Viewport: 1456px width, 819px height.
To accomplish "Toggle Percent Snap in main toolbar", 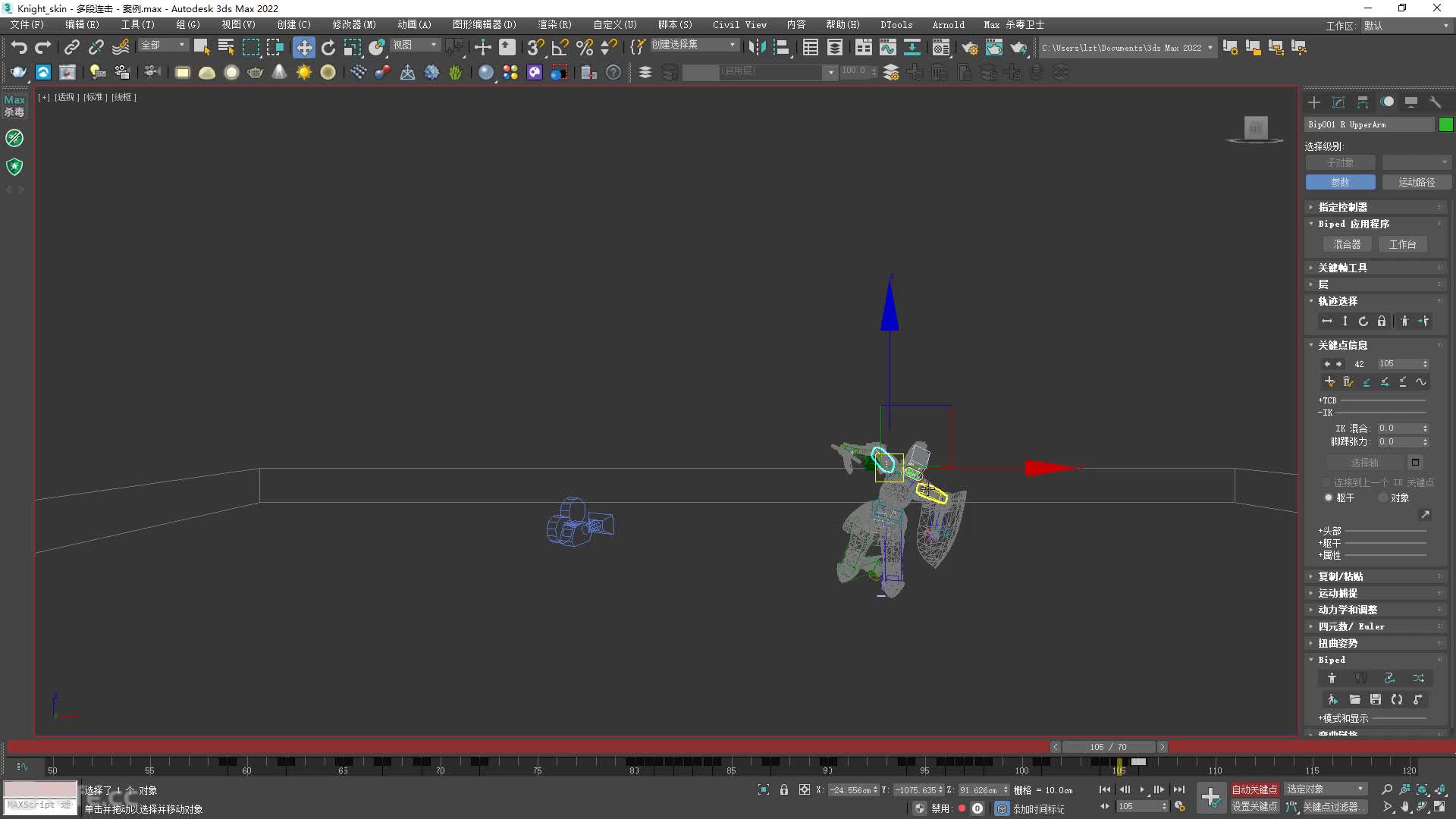I will click(x=585, y=47).
